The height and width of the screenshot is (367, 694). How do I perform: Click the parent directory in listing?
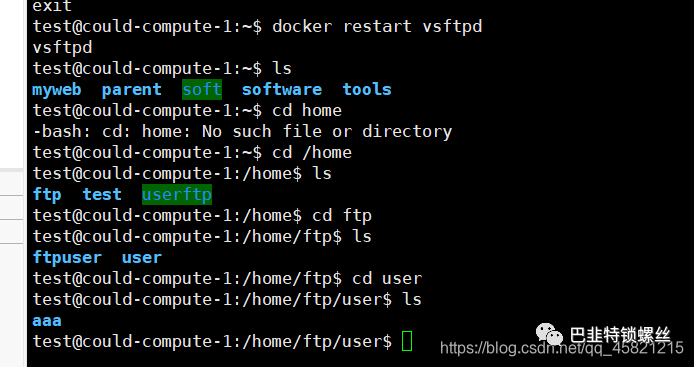coord(131,90)
